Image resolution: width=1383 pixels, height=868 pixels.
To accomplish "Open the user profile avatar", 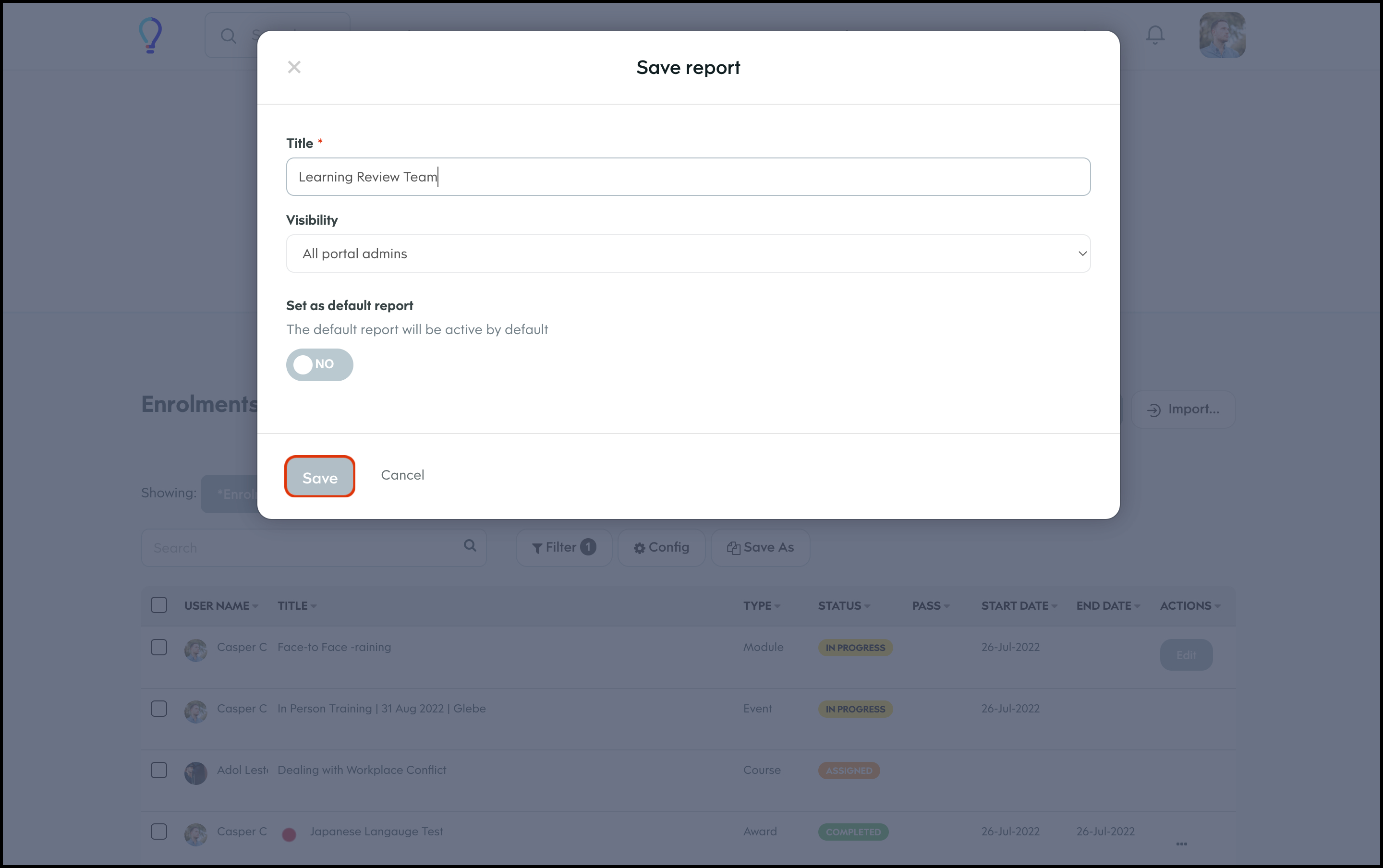I will pyautogui.click(x=1222, y=35).
